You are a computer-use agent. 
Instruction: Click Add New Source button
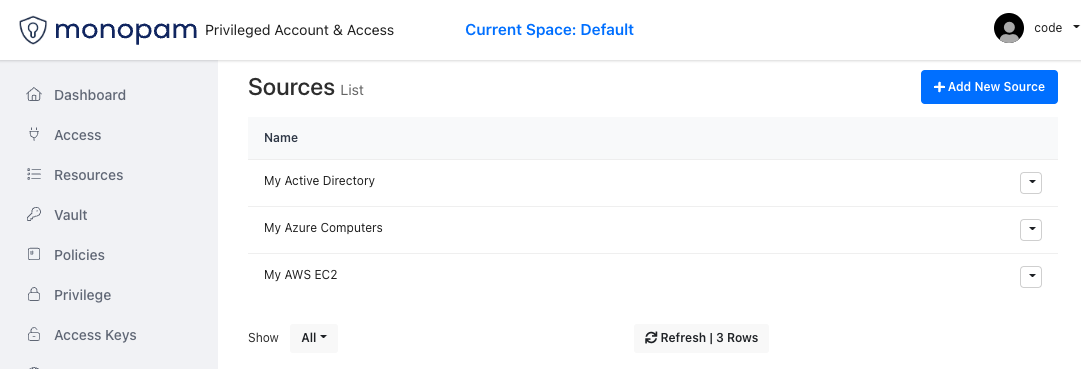point(989,87)
